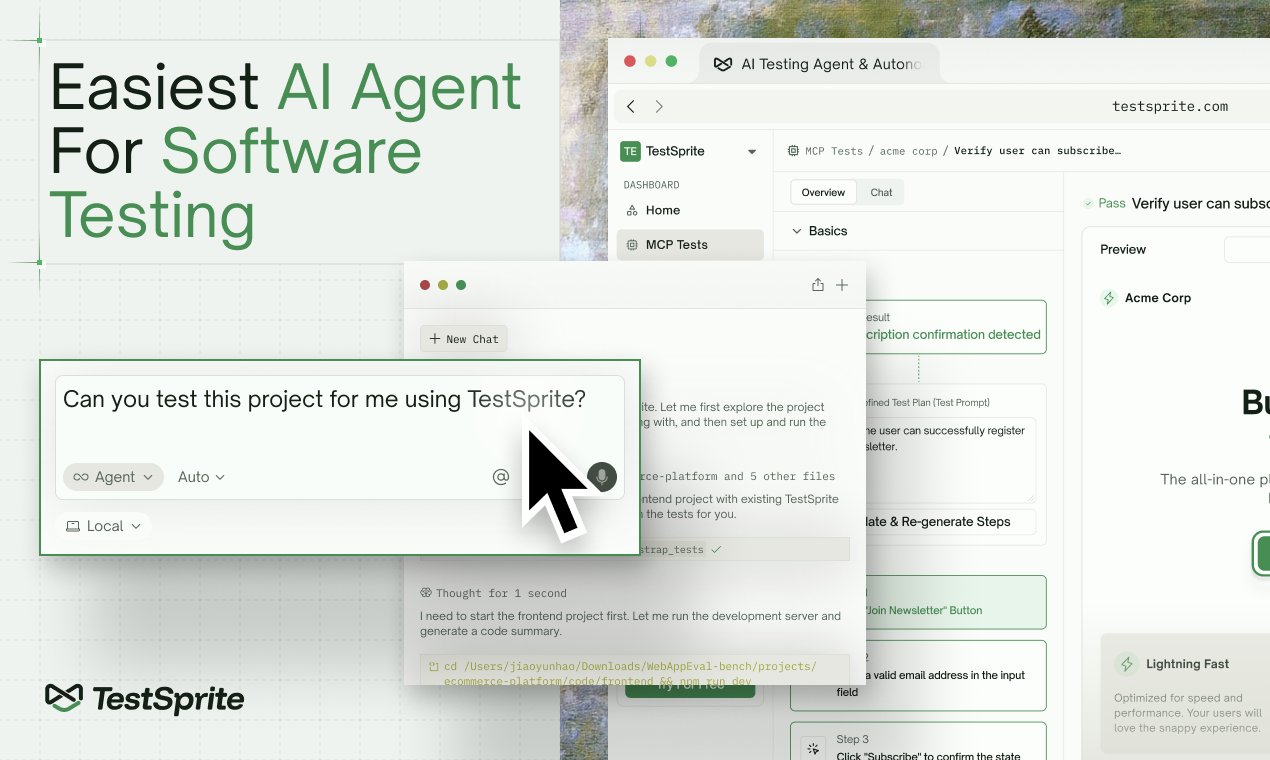Click the breadcrumb chip icon

point(794,151)
